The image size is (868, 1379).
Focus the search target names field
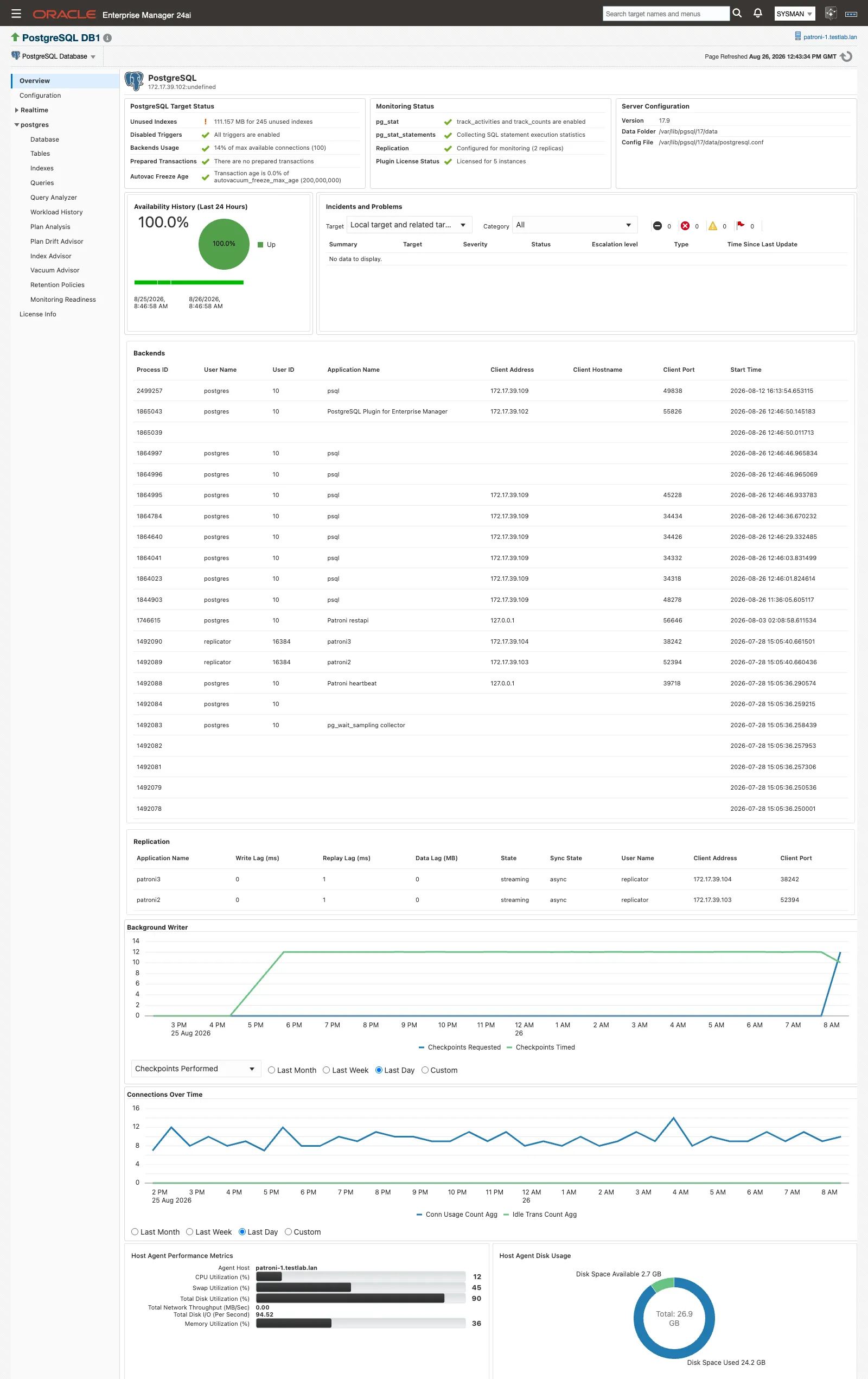pyautogui.click(x=666, y=14)
